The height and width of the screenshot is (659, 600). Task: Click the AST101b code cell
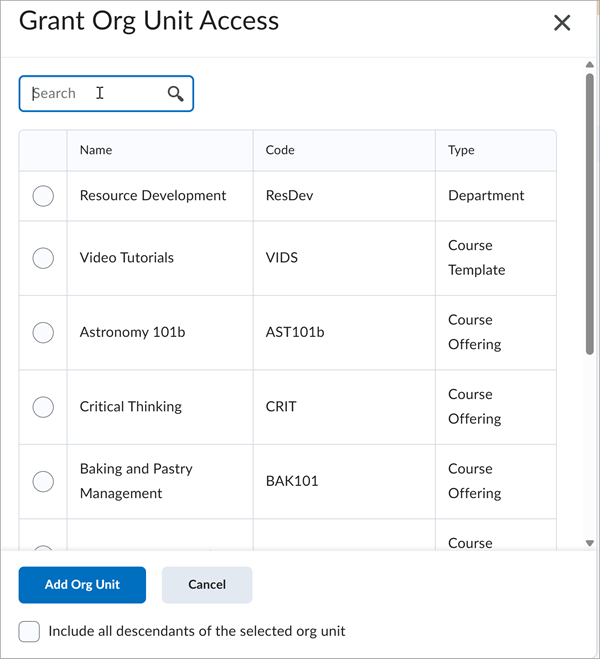tap(295, 332)
